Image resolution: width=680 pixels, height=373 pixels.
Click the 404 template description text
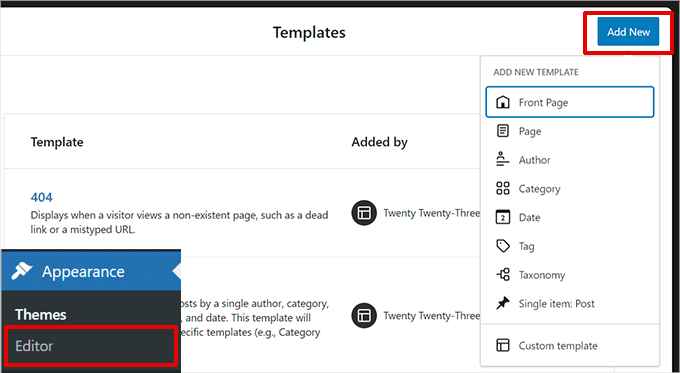pos(180,222)
